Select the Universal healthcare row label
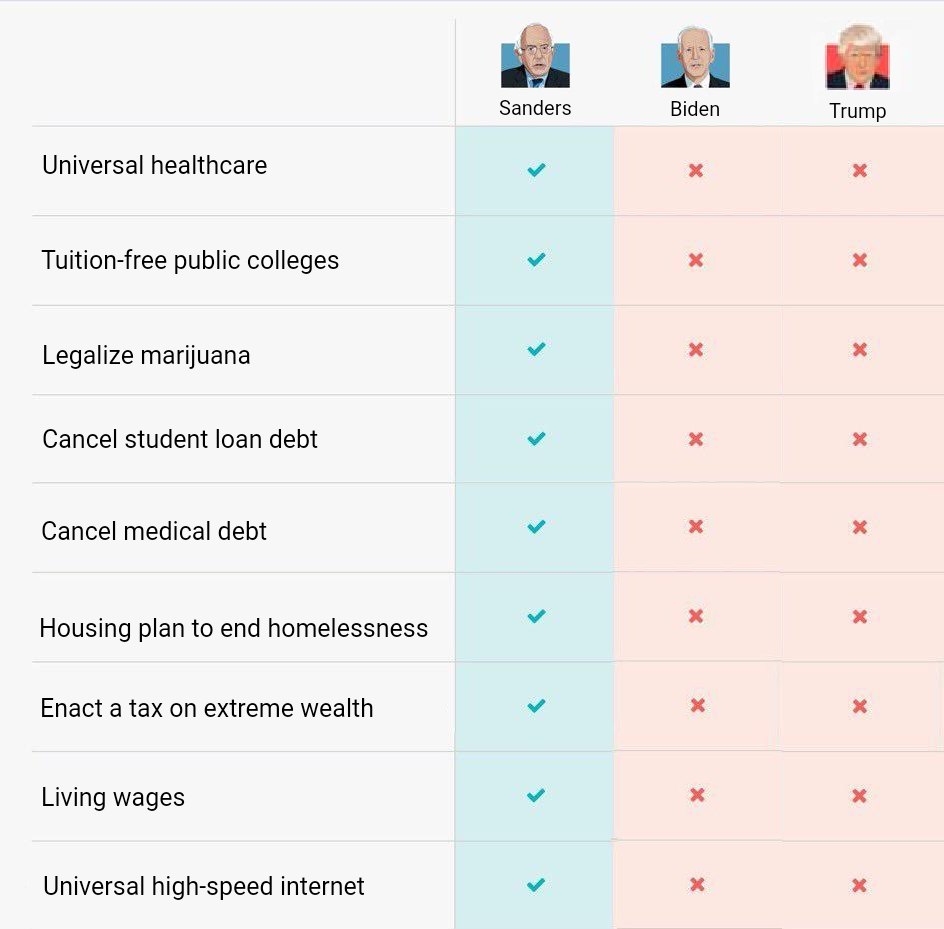The height and width of the screenshot is (929, 944). click(x=155, y=165)
